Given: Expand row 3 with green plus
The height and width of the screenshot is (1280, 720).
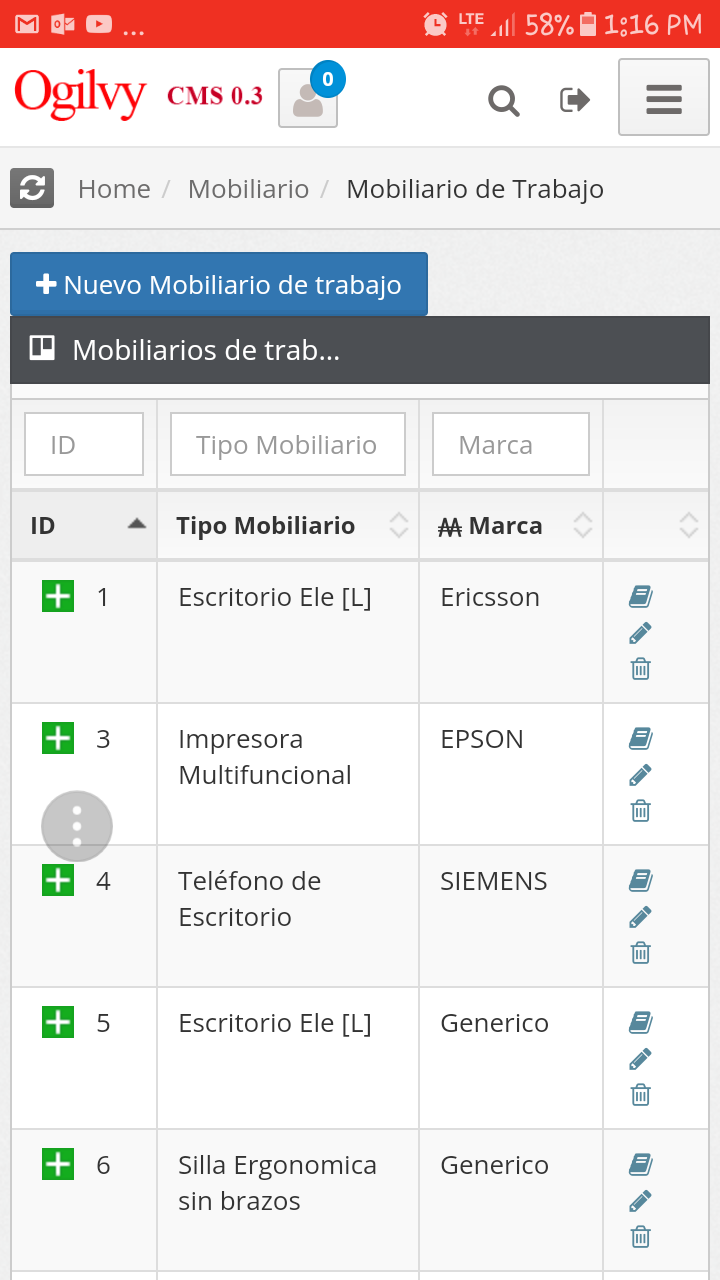Looking at the screenshot, I should pyautogui.click(x=58, y=738).
